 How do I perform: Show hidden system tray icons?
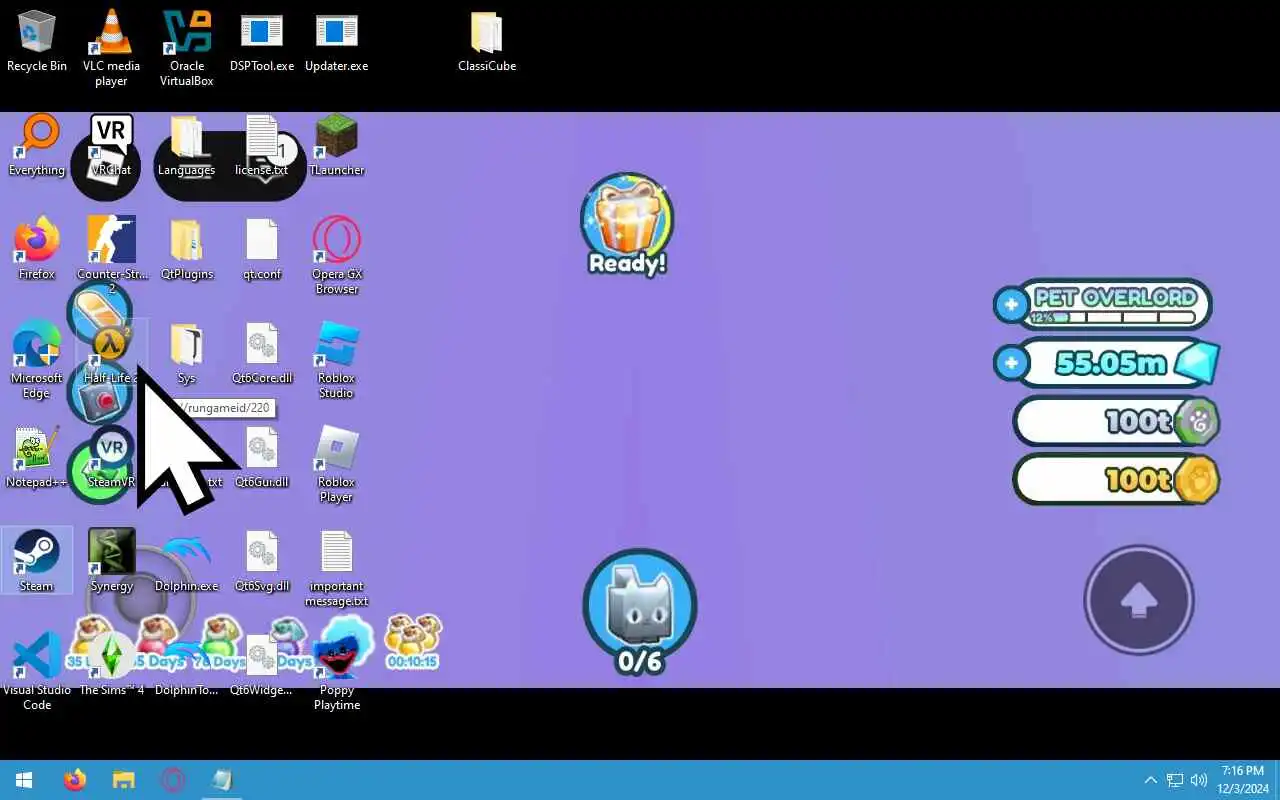click(x=1150, y=780)
